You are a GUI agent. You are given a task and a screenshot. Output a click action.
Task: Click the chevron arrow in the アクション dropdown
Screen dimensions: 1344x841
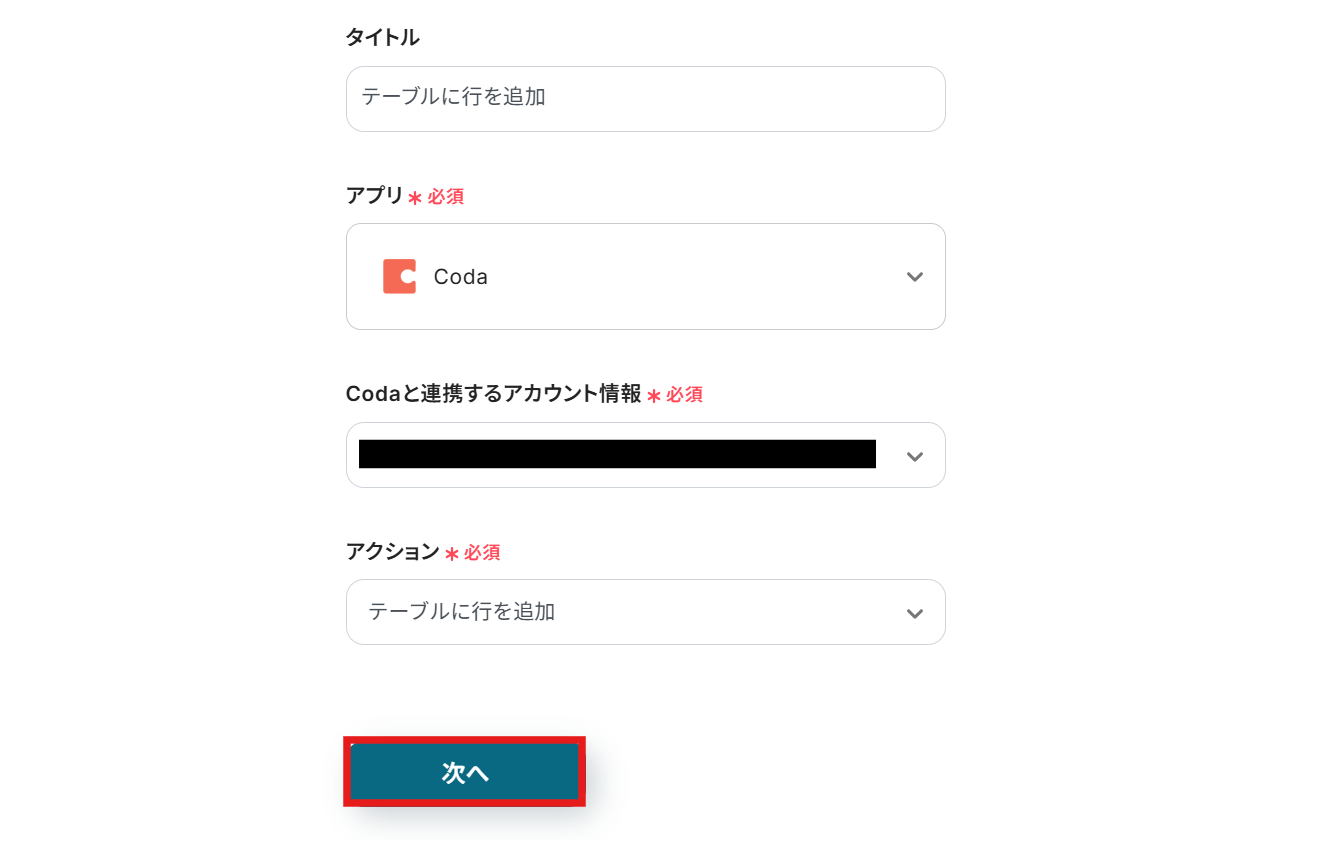tap(914, 613)
